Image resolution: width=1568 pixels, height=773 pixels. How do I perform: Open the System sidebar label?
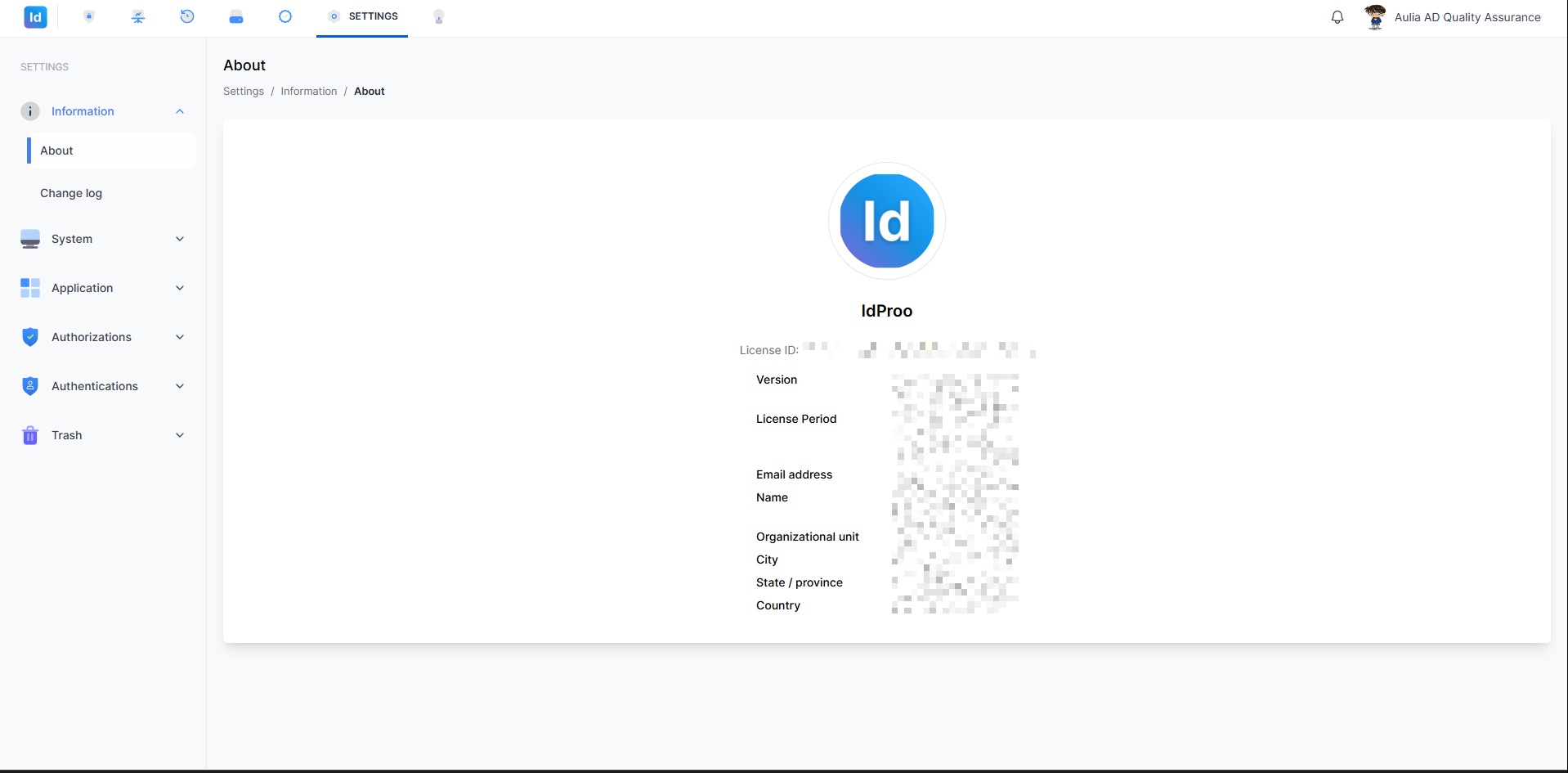click(x=72, y=239)
